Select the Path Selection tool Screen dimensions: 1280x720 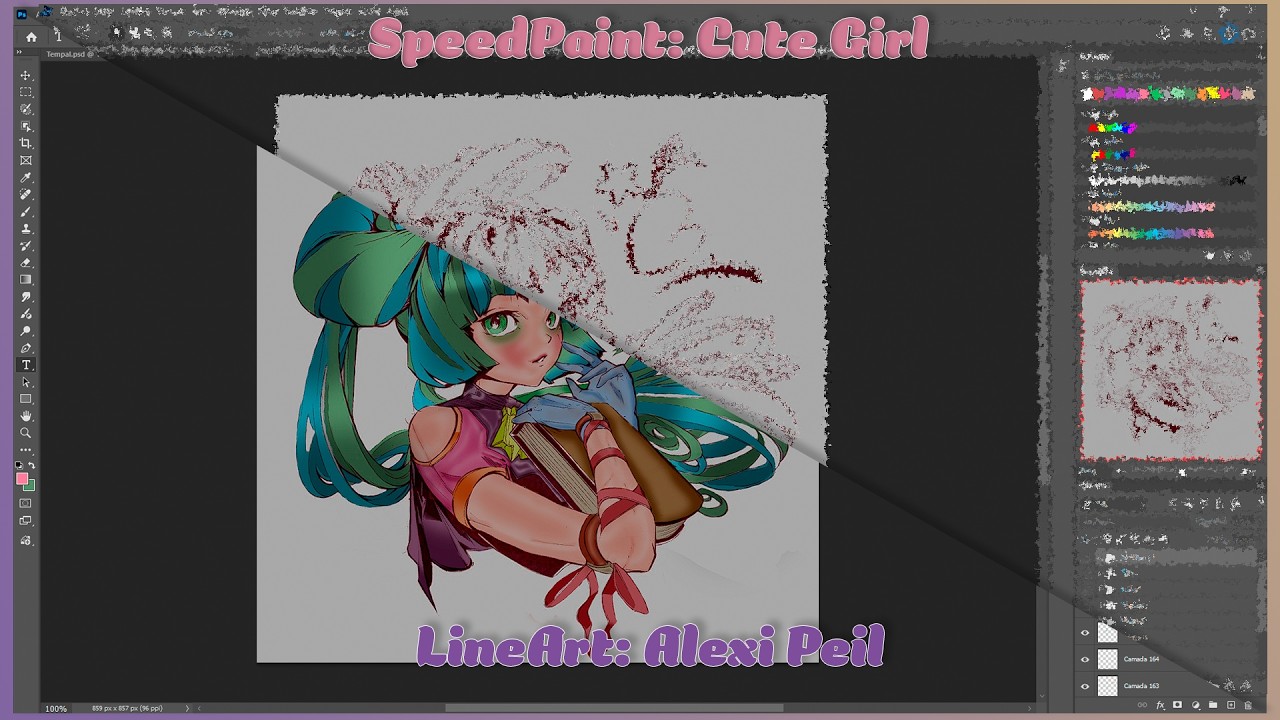pos(26,382)
